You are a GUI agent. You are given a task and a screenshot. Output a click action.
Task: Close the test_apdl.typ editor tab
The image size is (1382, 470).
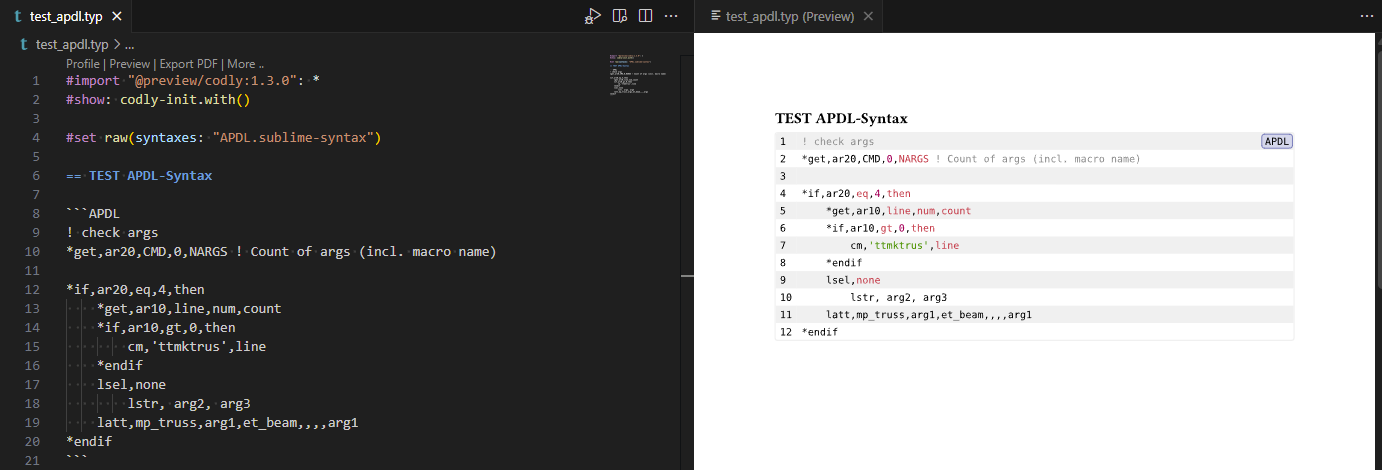pyautogui.click(x=116, y=17)
